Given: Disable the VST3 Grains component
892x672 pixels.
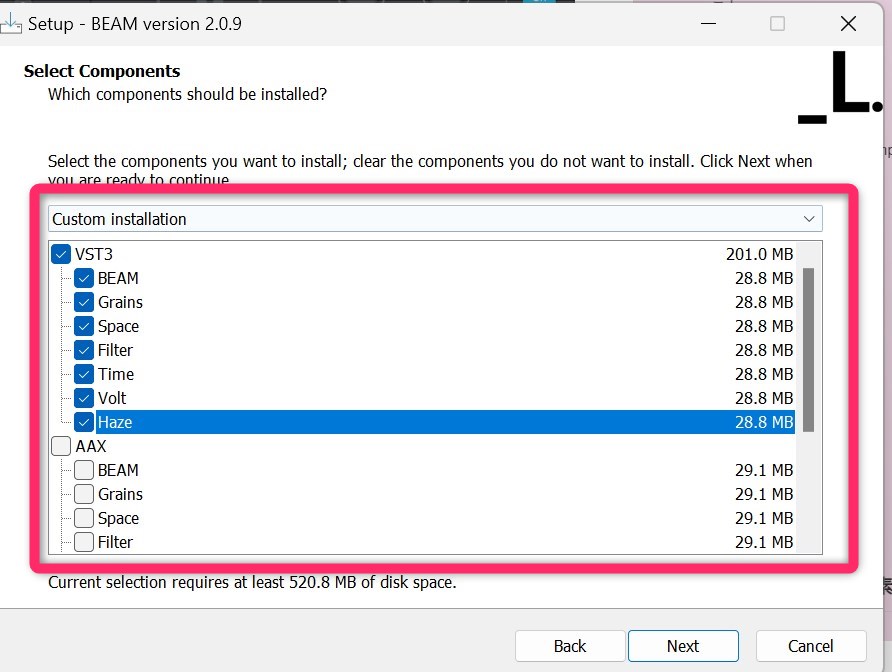Looking at the screenshot, I should [84, 302].
